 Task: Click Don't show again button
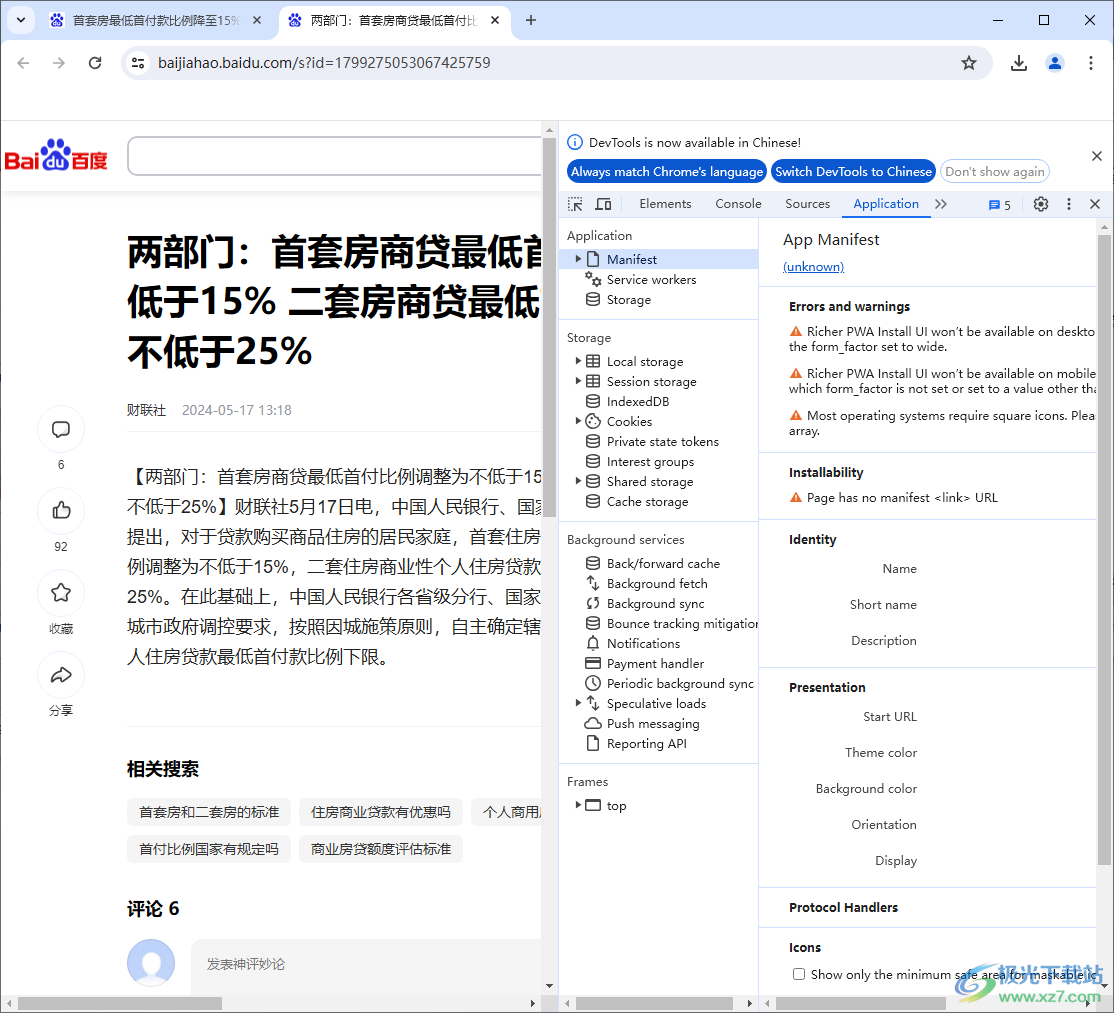[995, 172]
